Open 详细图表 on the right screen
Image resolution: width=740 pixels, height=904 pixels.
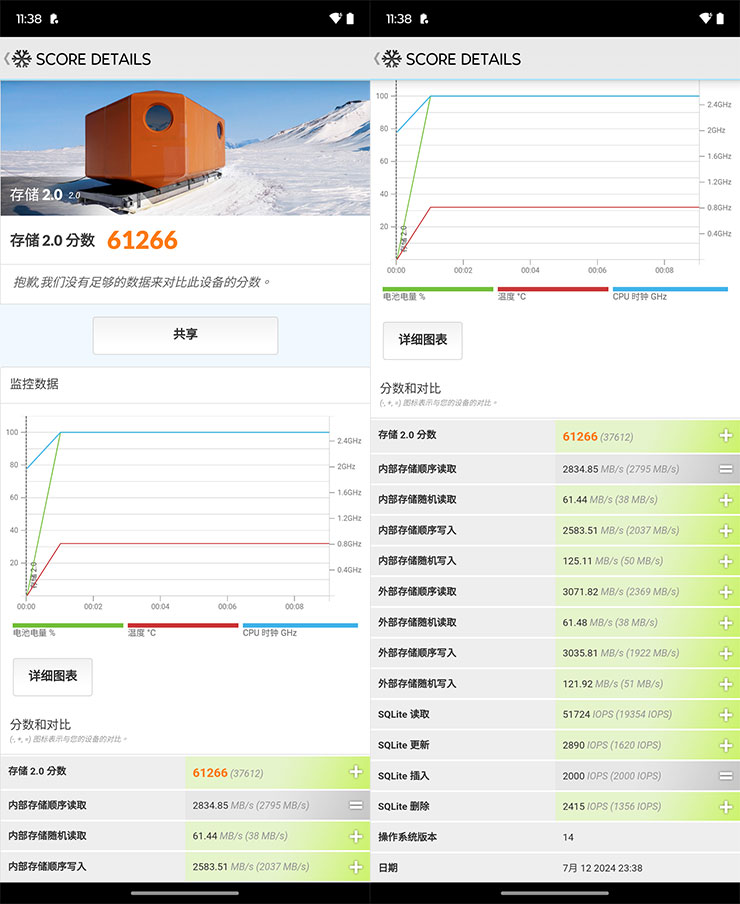pyautogui.click(x=422, y=340)
